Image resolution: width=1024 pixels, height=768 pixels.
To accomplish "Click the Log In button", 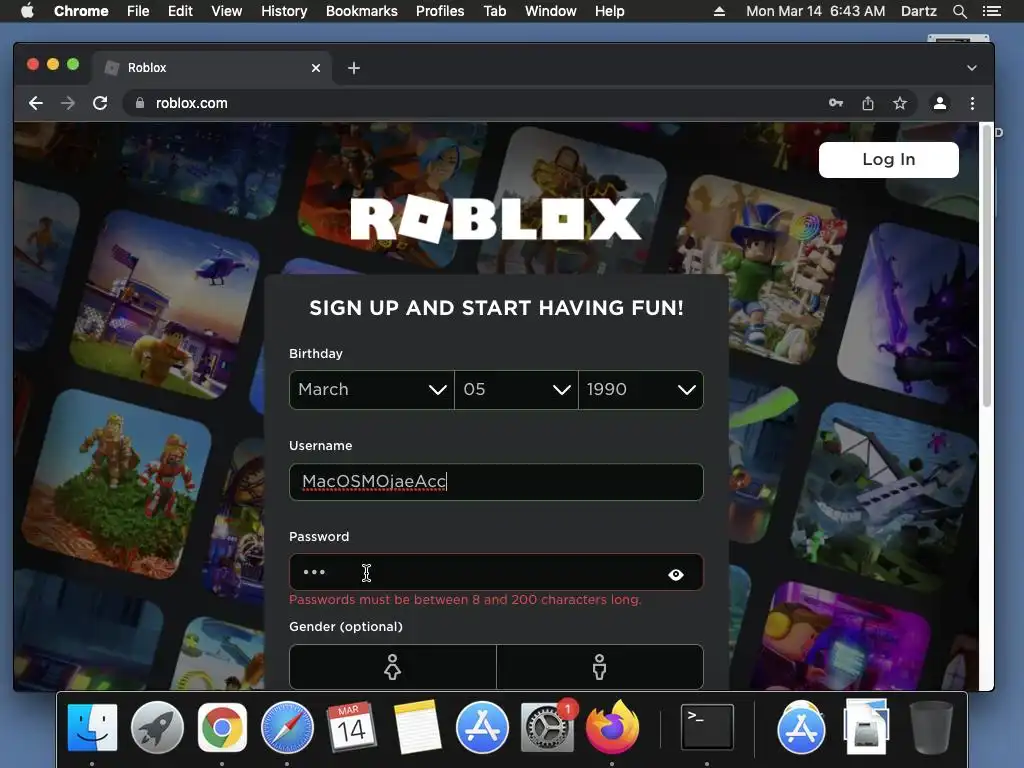I will [x=889, y=160].
